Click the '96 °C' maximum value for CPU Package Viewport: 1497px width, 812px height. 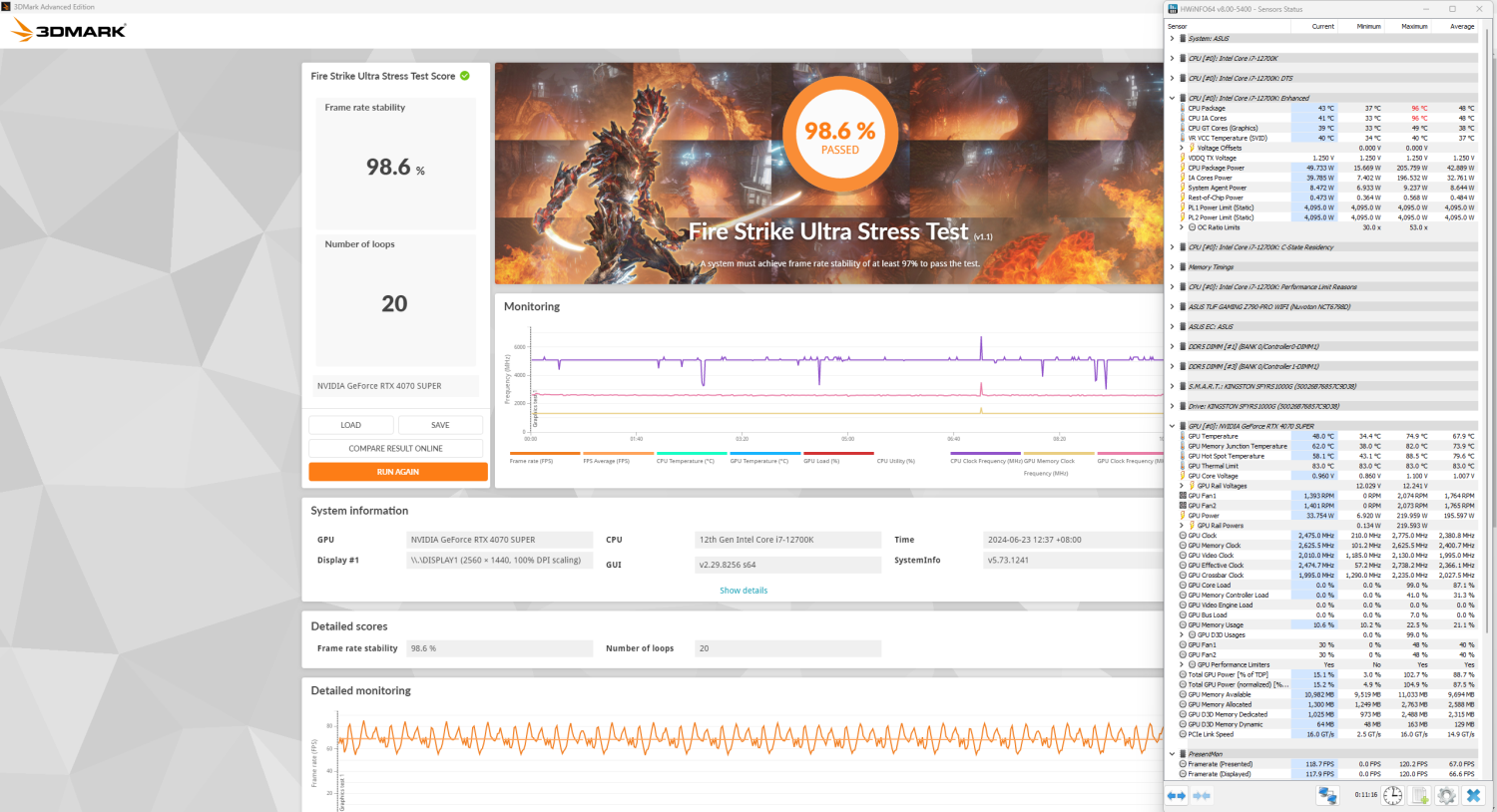coord(1419,108)
